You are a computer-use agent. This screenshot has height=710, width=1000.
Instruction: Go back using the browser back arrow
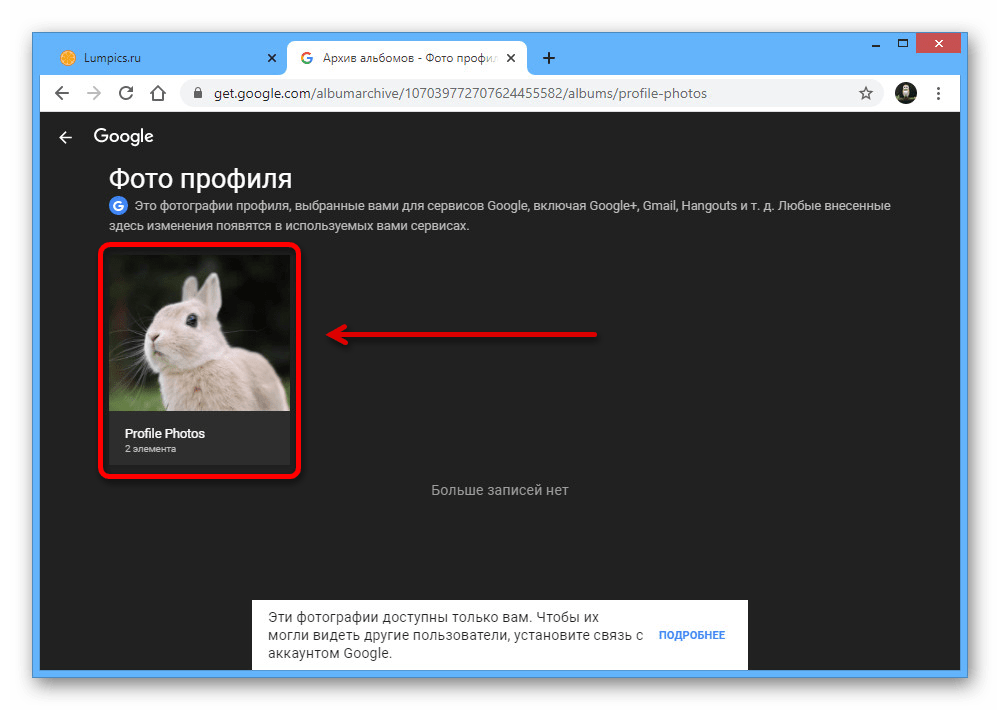pos(62,93)
